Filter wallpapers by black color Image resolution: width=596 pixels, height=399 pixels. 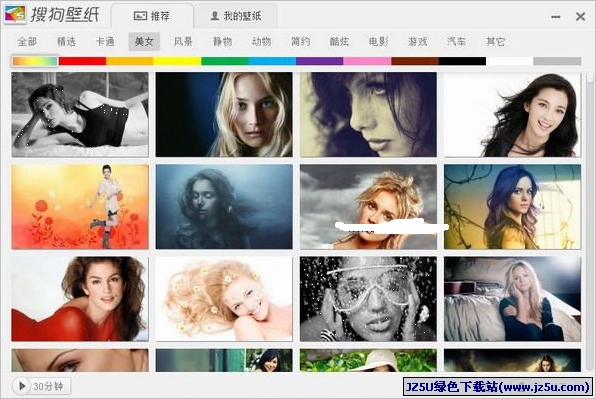click(x=462, y=61)
